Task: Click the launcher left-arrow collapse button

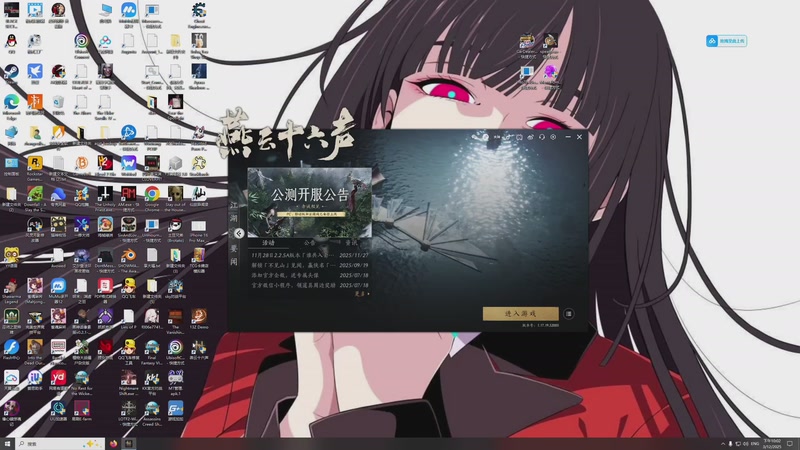Action: [x=239, y=233]
